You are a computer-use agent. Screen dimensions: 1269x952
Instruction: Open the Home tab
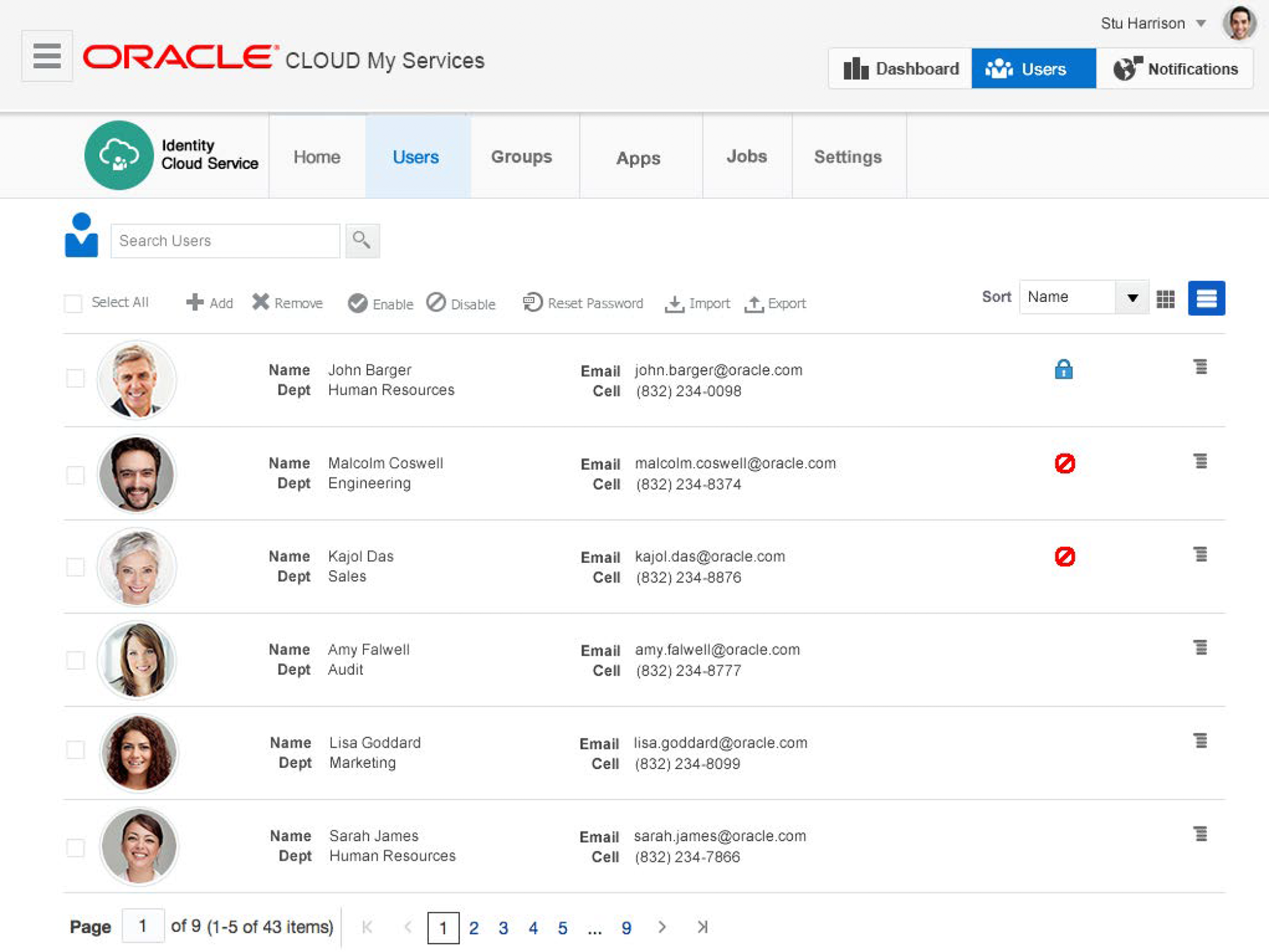(317, 157)
